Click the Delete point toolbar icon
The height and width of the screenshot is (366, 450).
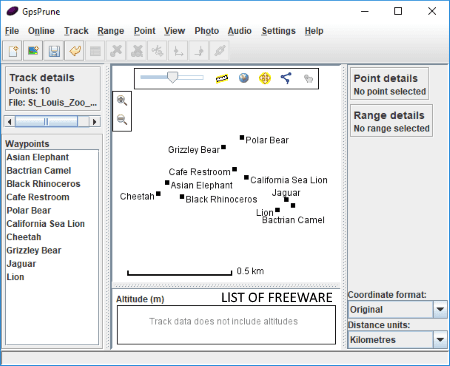pos(116,51)
